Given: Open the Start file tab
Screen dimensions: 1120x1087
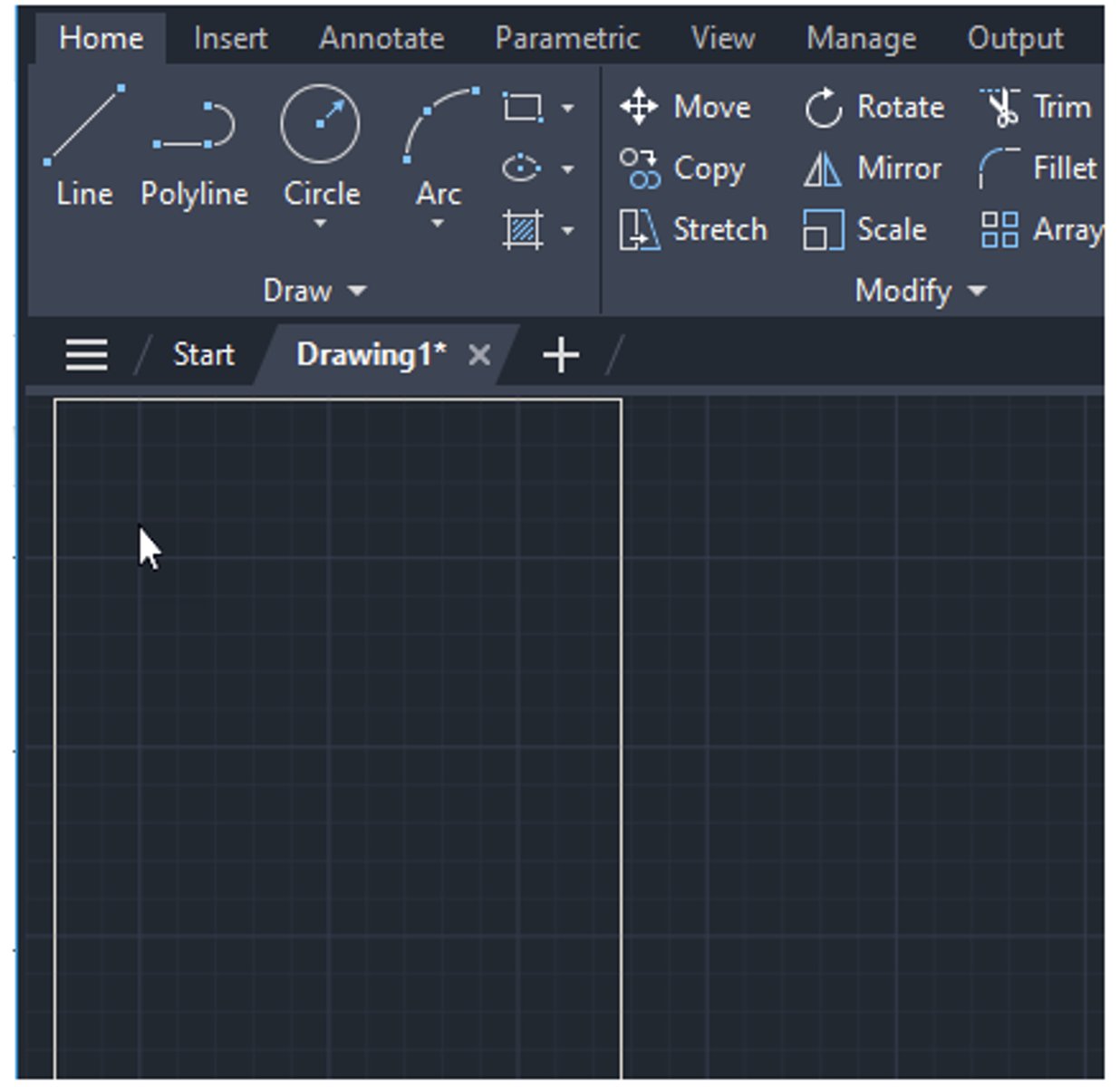Looking at the screenshot, I should [x=204, y=354].
